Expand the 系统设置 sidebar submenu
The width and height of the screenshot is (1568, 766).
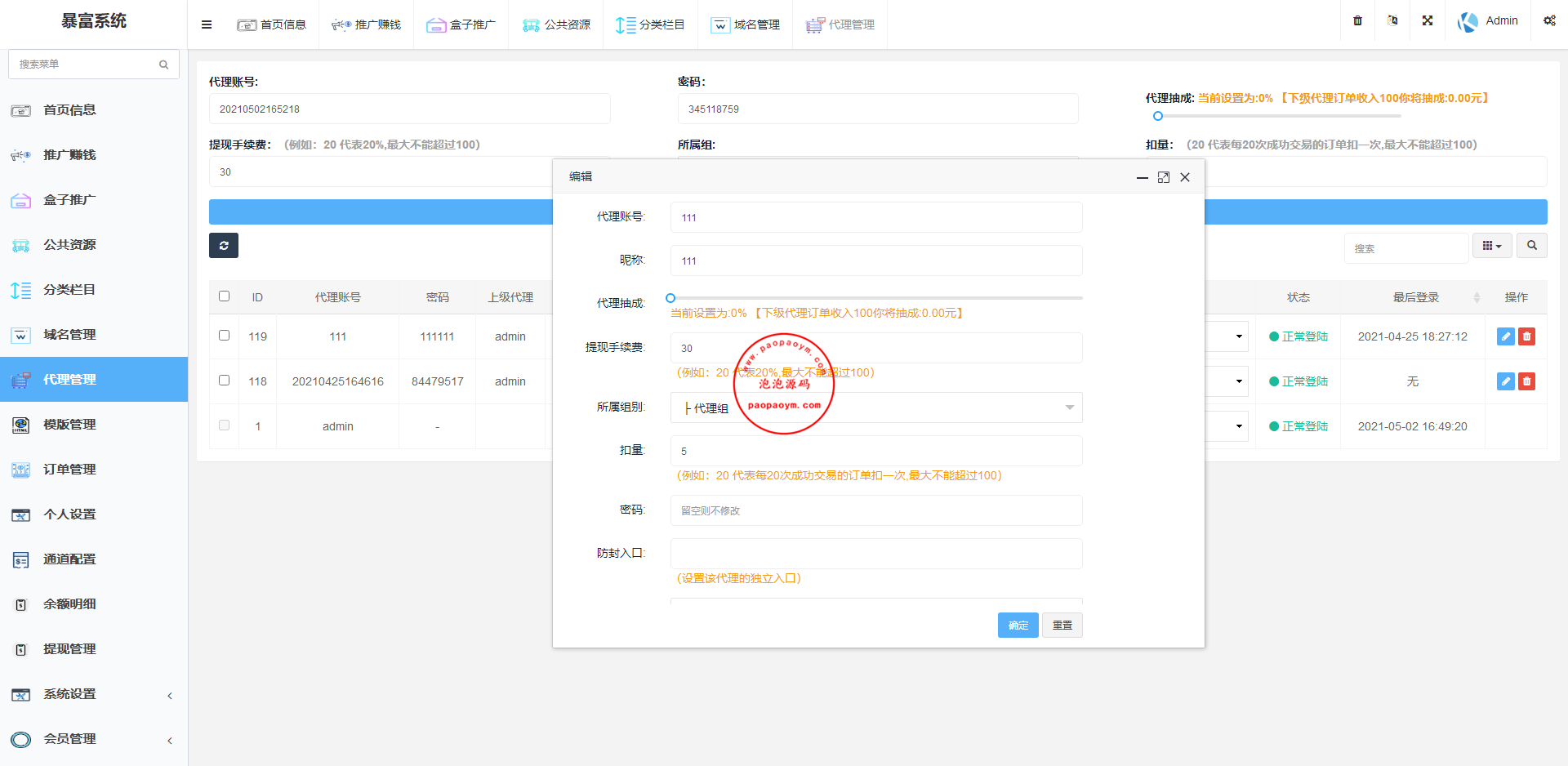click(x=94, y=694)
